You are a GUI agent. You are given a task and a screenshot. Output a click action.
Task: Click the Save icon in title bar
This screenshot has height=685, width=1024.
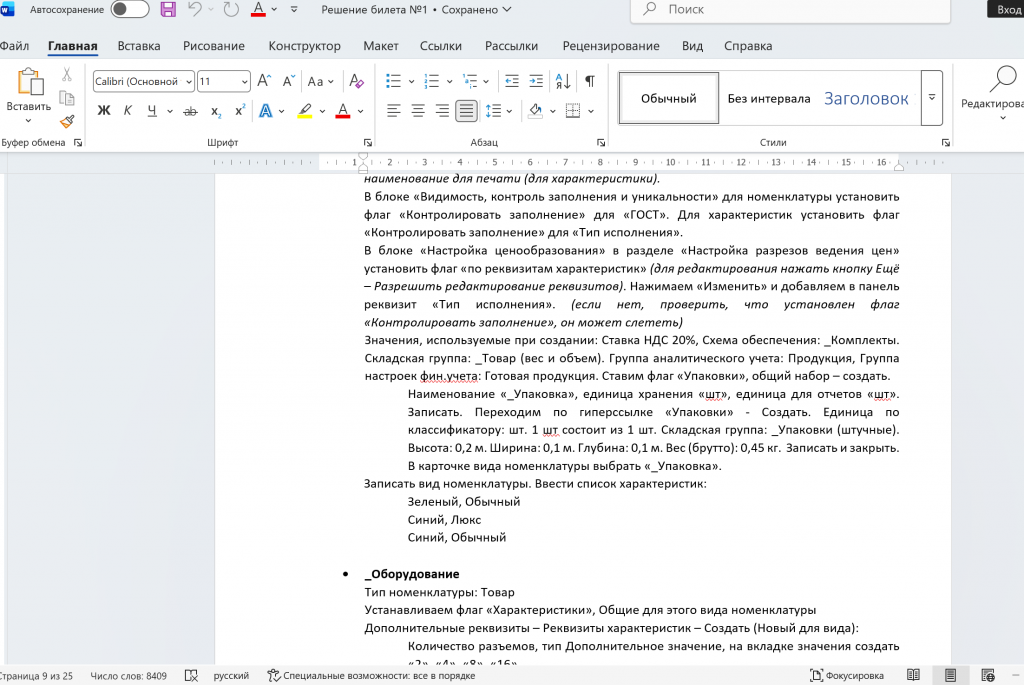(x=168, y=10)
